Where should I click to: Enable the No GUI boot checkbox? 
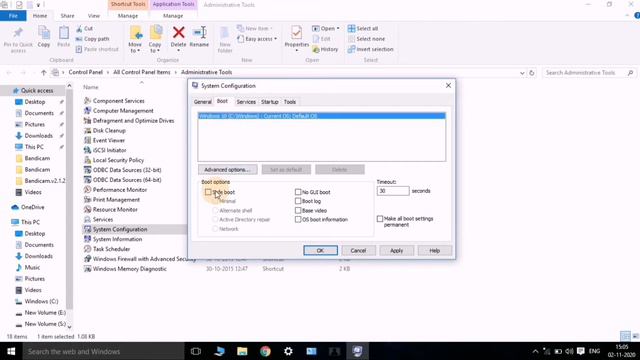point(298,192)
